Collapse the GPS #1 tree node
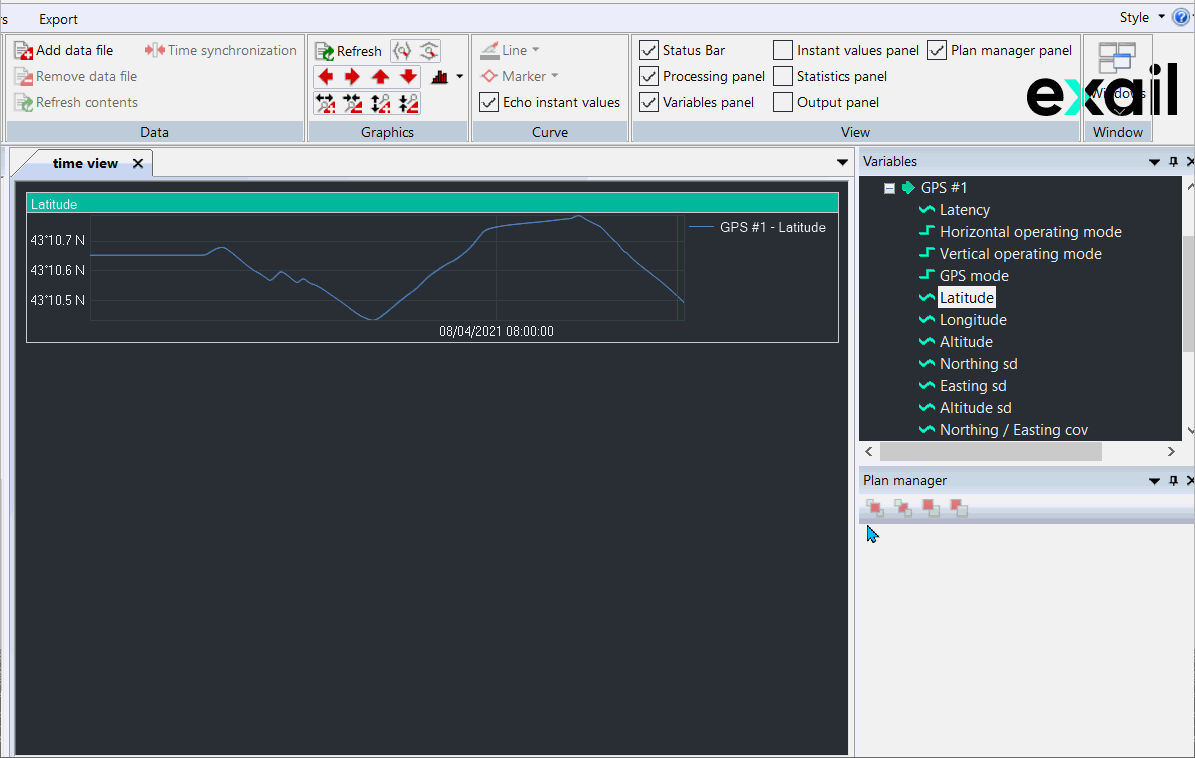 [x=889, y=188]
